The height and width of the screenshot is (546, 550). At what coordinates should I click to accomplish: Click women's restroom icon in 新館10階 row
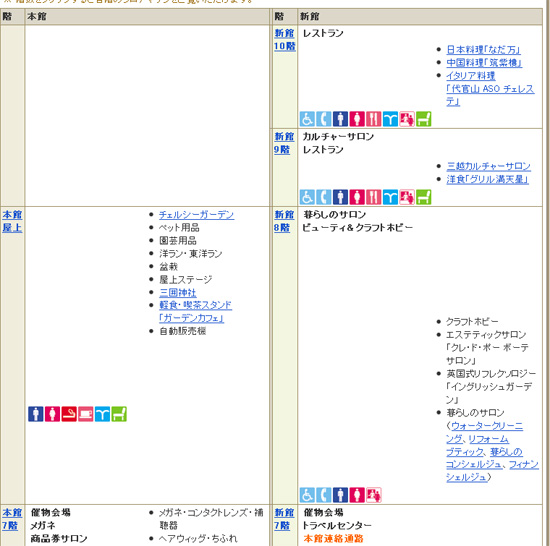[x=357, y=119]
